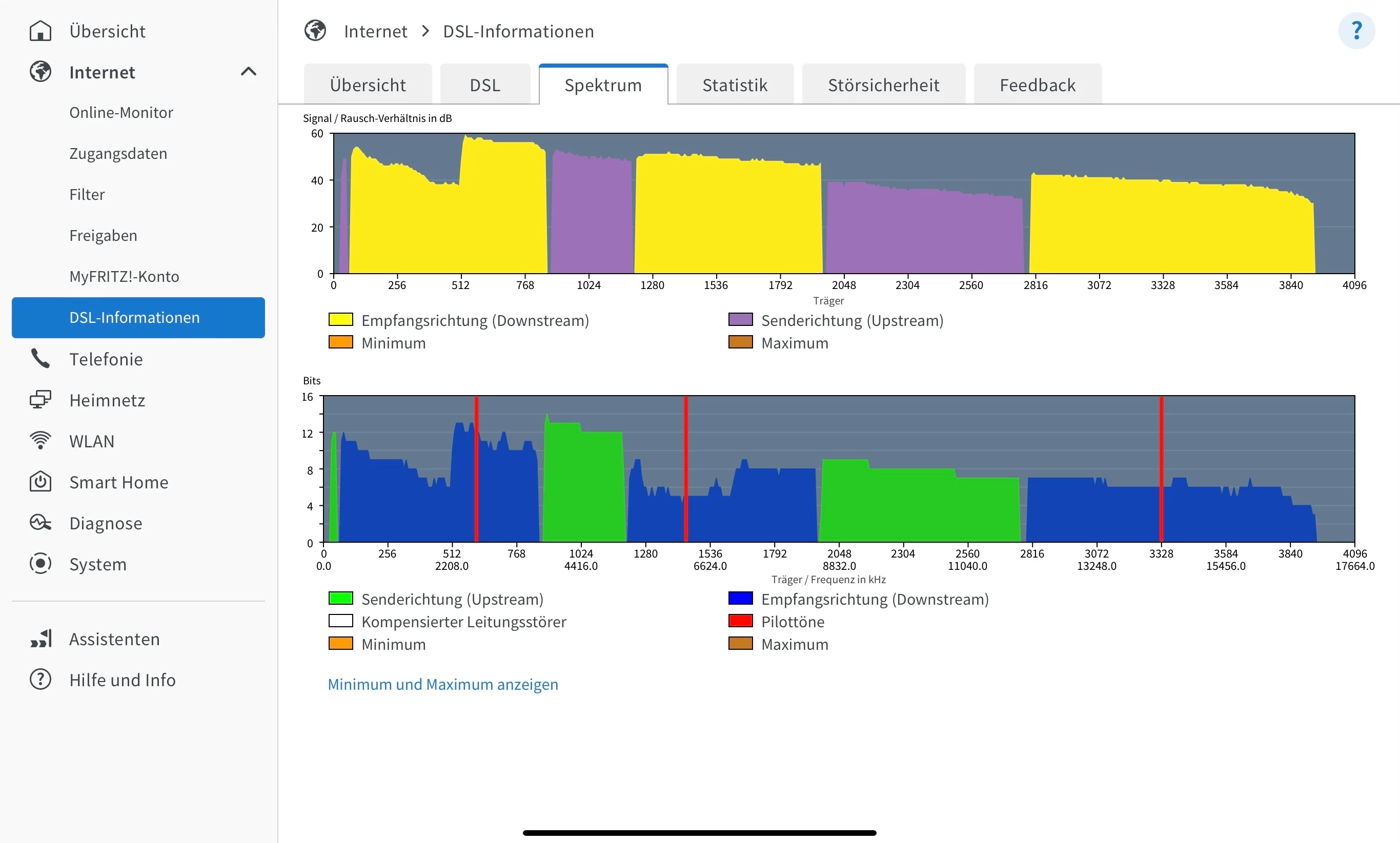The image size is (1400, 843).
Task: Open help via blue question mark button
Action: [1356, 31]
